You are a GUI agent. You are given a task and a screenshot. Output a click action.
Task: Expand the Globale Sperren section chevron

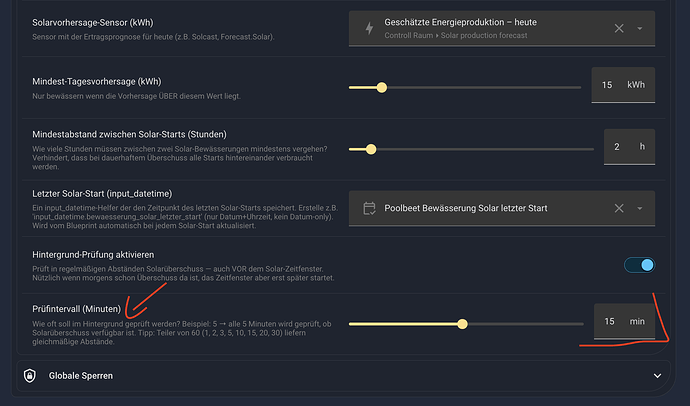(657, 376)
